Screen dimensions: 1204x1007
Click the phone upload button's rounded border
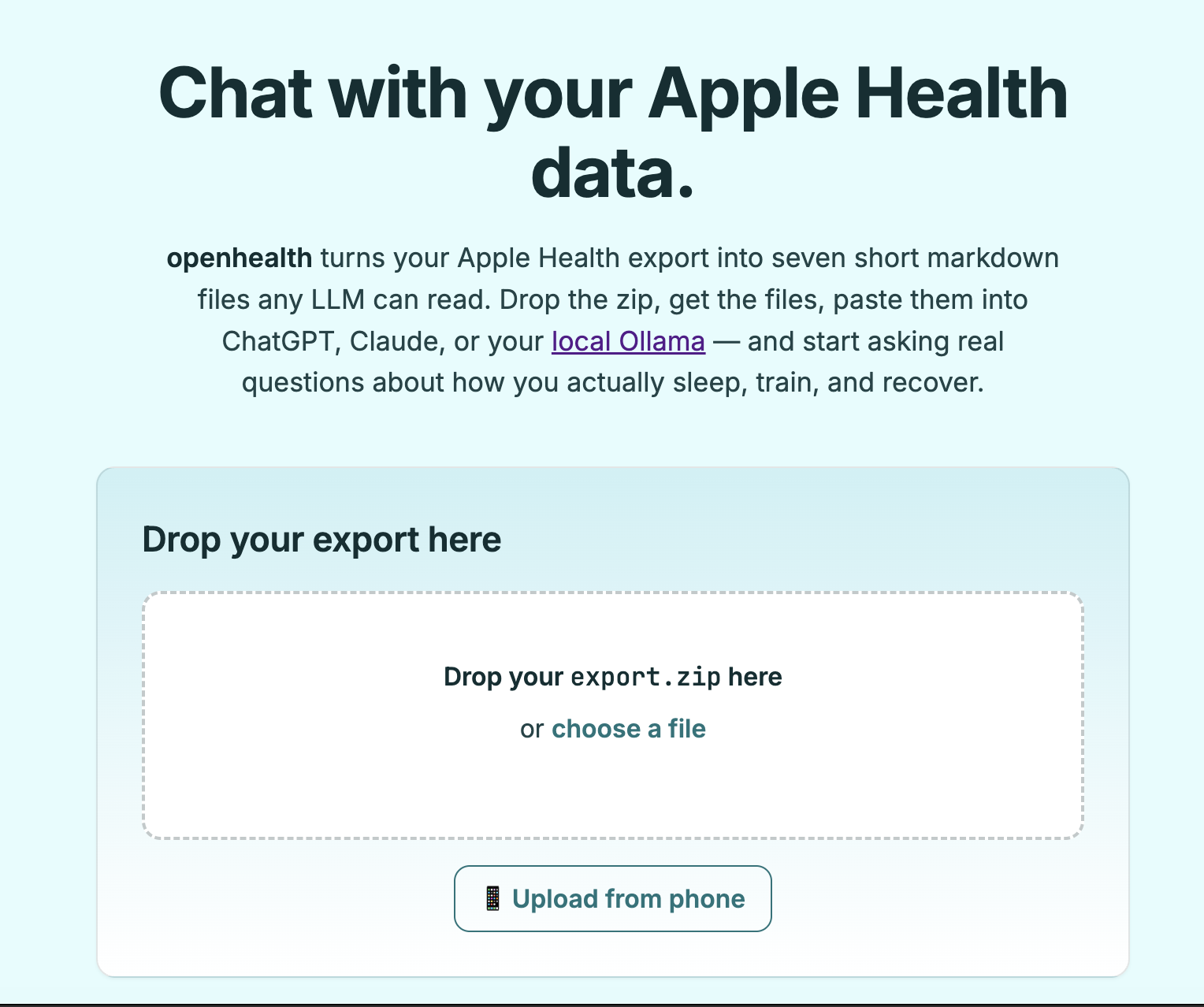click(x=613, y=871)
